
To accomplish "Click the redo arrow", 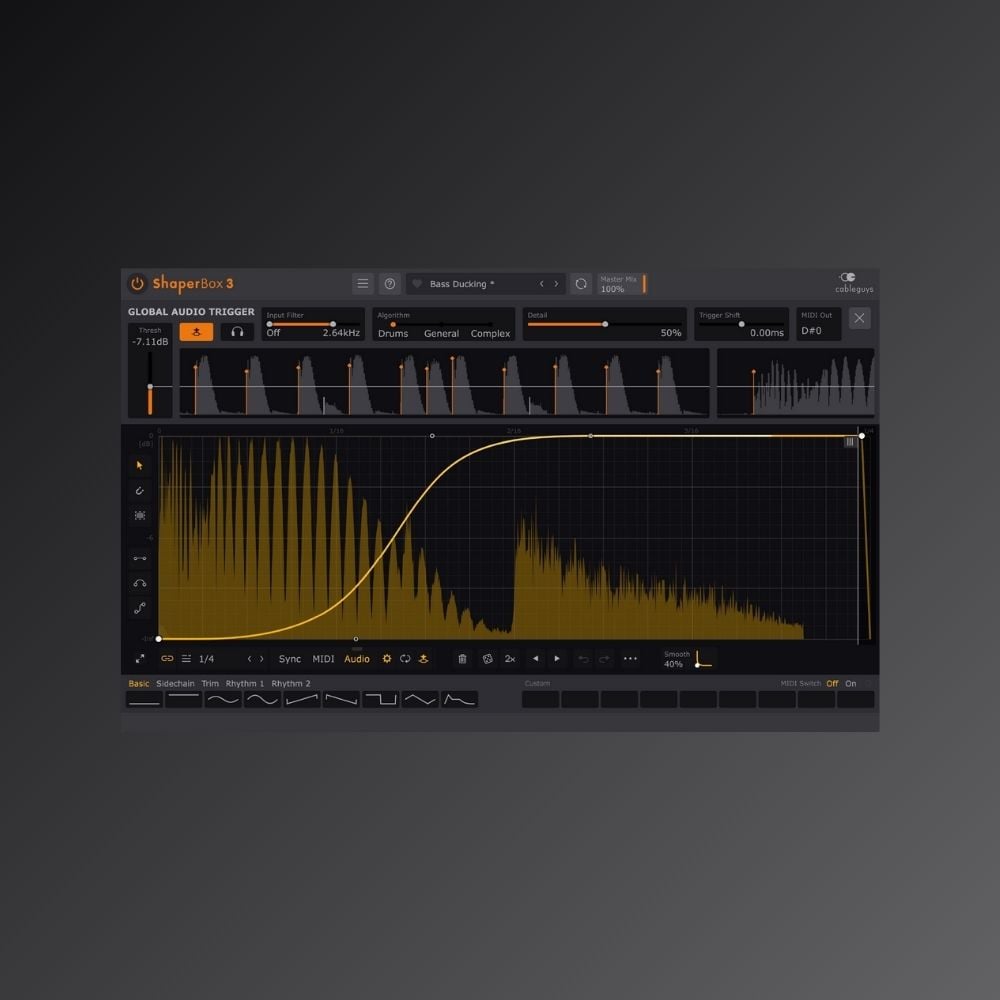I will (604, 659).
